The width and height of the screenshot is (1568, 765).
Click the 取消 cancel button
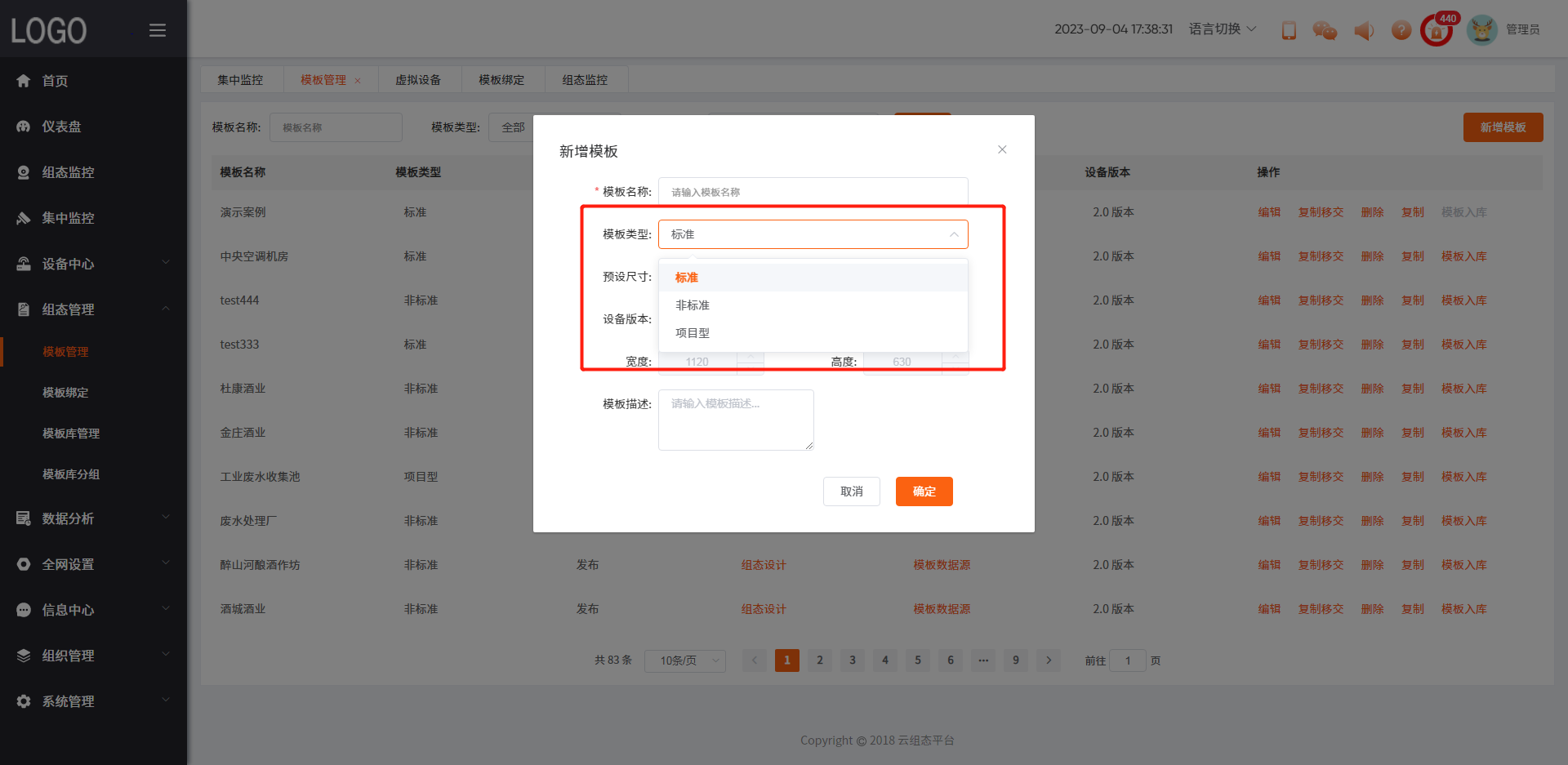pyautogui.click(x=852, y=491)
